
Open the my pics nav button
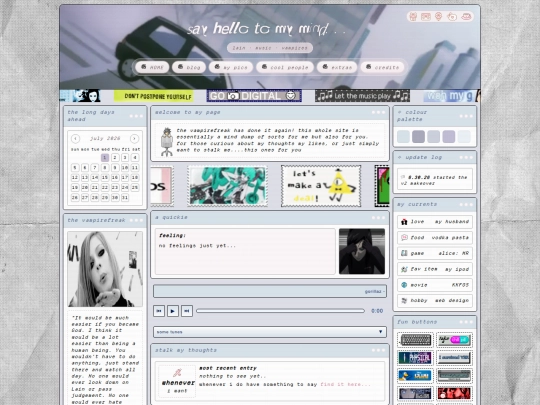tap(231, 67)
